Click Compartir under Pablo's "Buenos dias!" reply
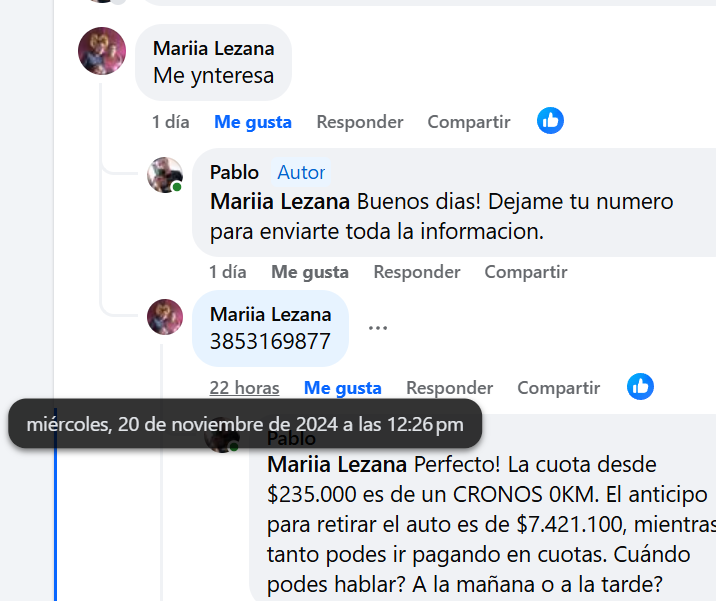Image resolution: width=716 pixels, height=601 pixels. (x=526, y=272)
